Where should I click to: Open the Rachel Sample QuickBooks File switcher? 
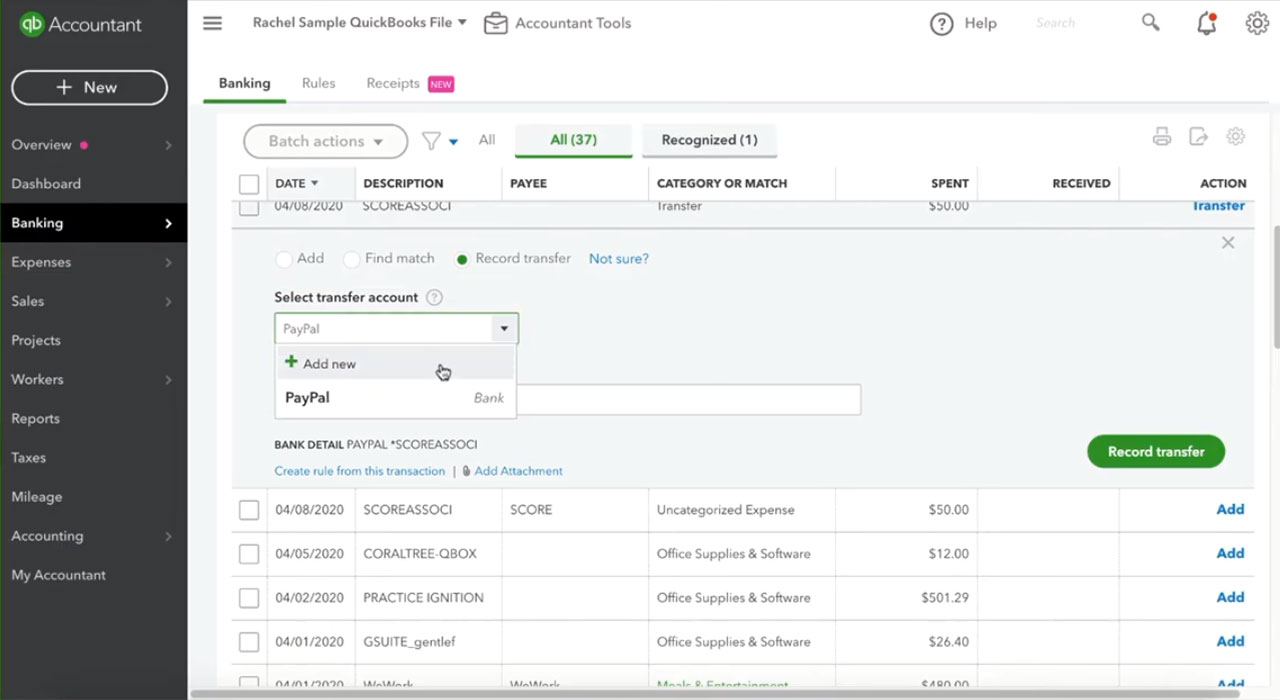pyautogui.click(x=359, y=22)
